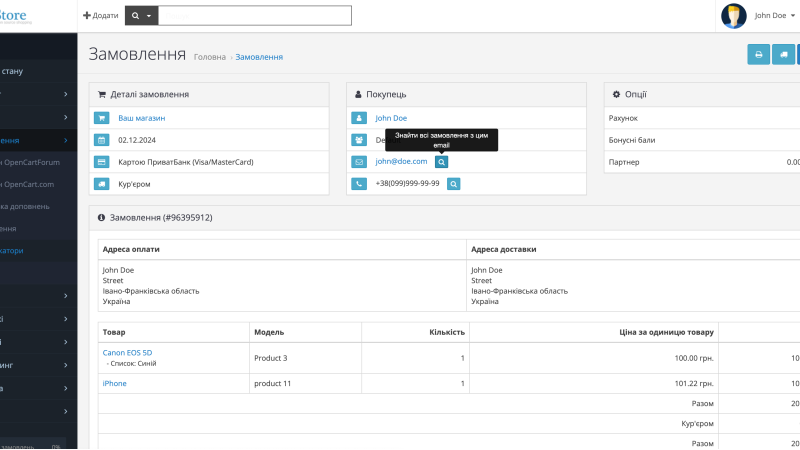The width and height of the screenshot is (800, 450).
Task: Click the customer group icon
Action: (x=359, y=140)
